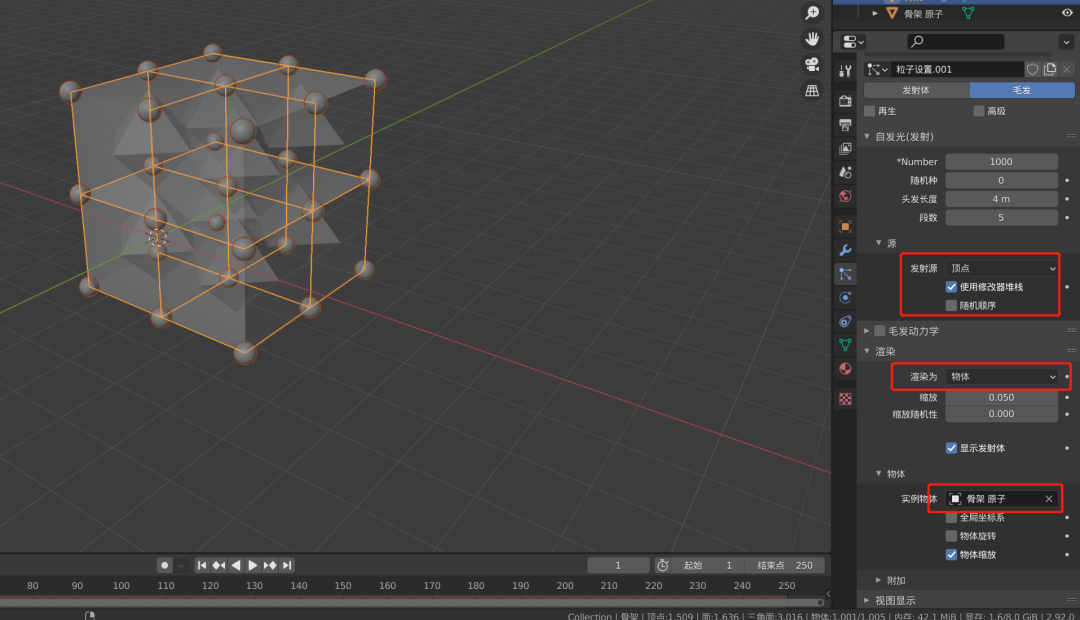The width and height of the screenshot is (1080, 620).
Task: Click the viewport zoom magnifier icon
Action: coord(813,13)
